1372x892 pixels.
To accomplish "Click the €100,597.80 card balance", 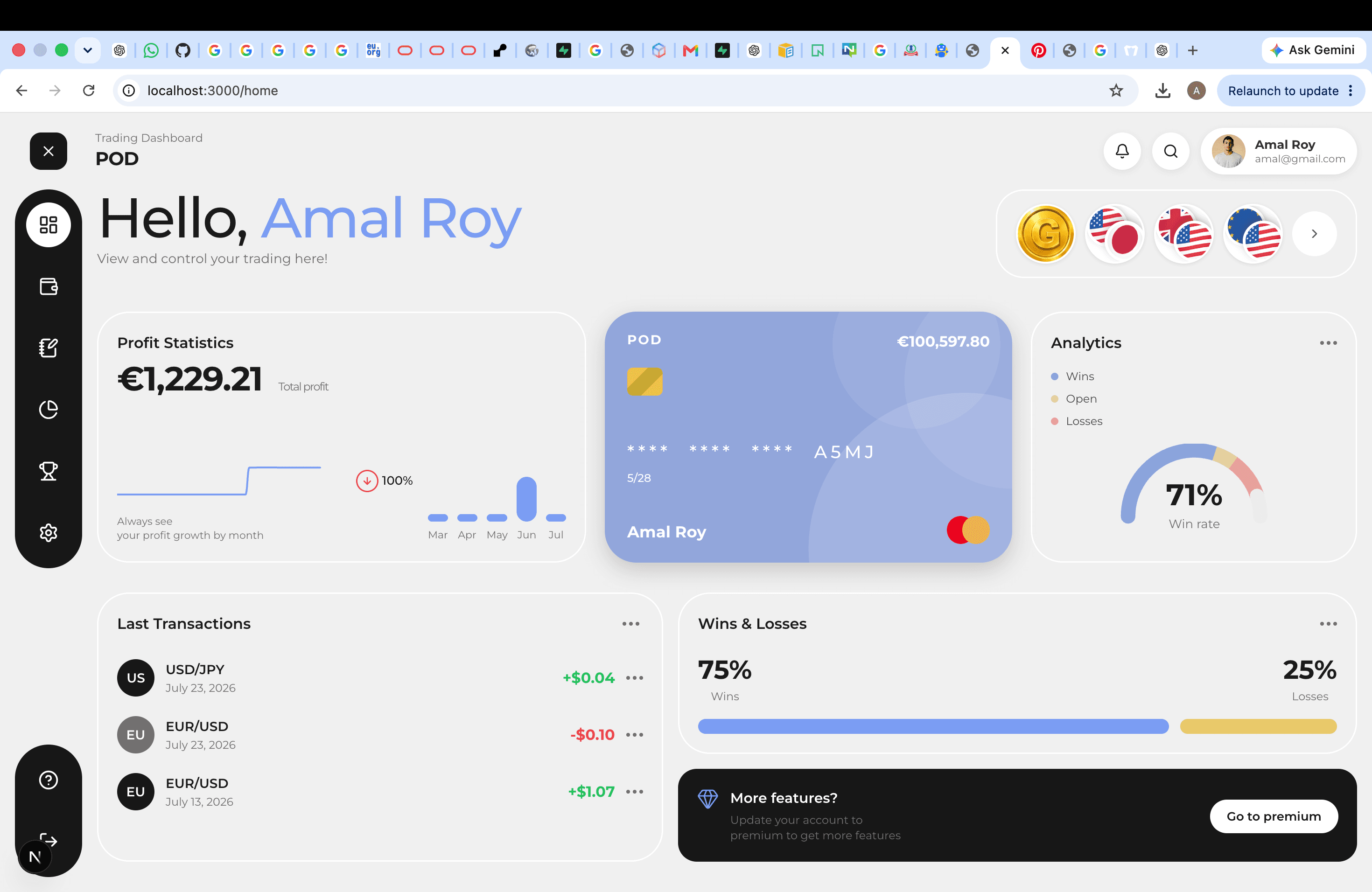I will (x=943, y=341).
